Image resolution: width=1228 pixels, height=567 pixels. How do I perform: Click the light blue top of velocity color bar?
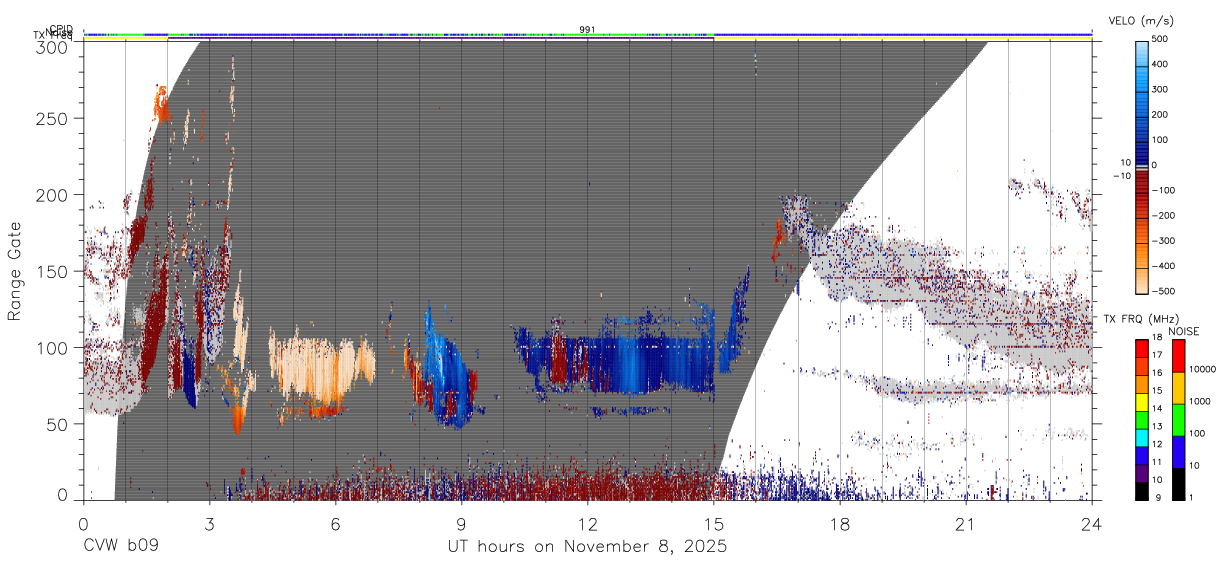pos(1142,52)
